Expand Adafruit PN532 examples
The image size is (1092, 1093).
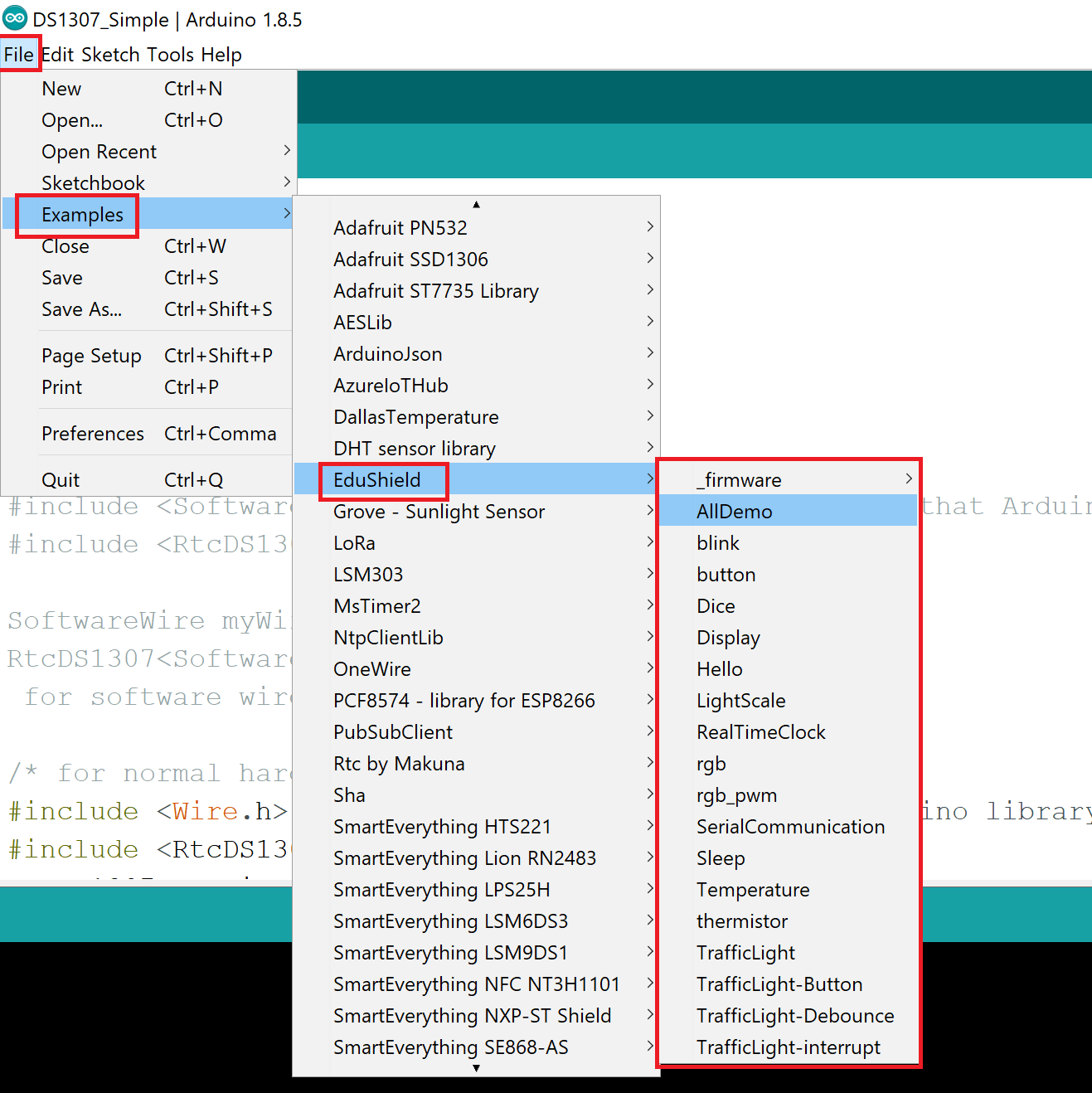click(x=477, y=228)
